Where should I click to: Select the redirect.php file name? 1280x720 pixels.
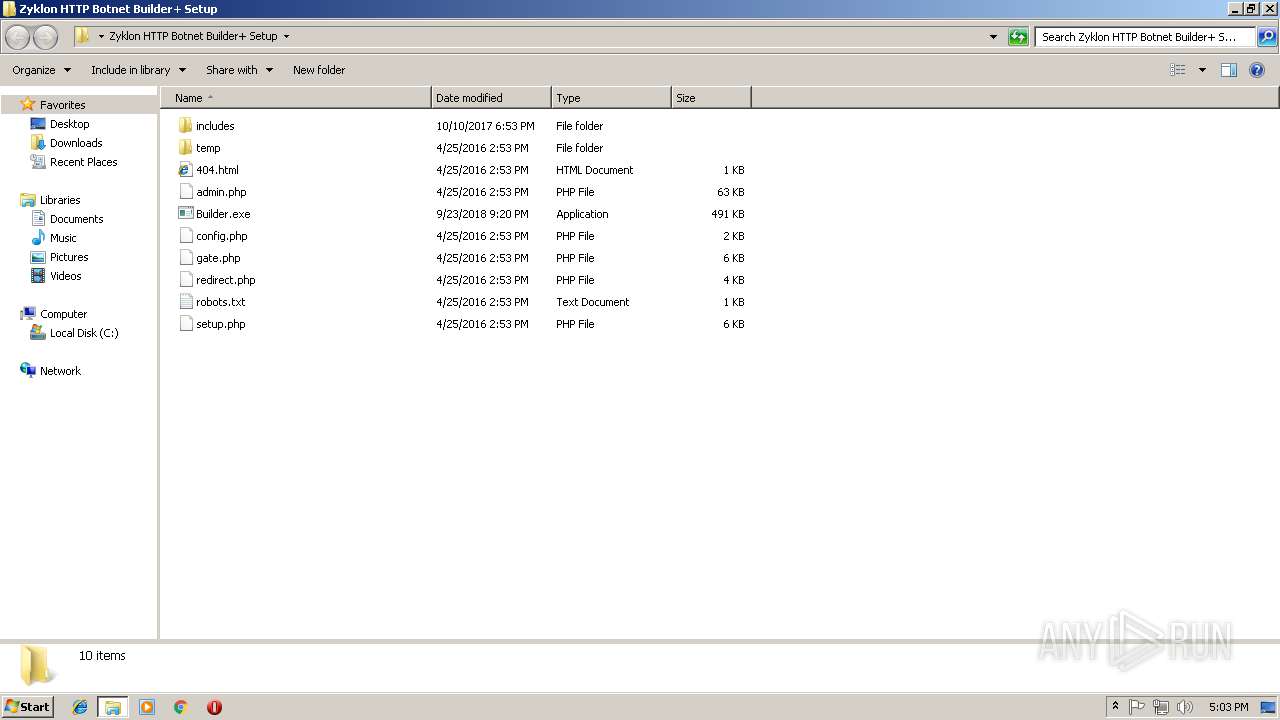[226, 280]
